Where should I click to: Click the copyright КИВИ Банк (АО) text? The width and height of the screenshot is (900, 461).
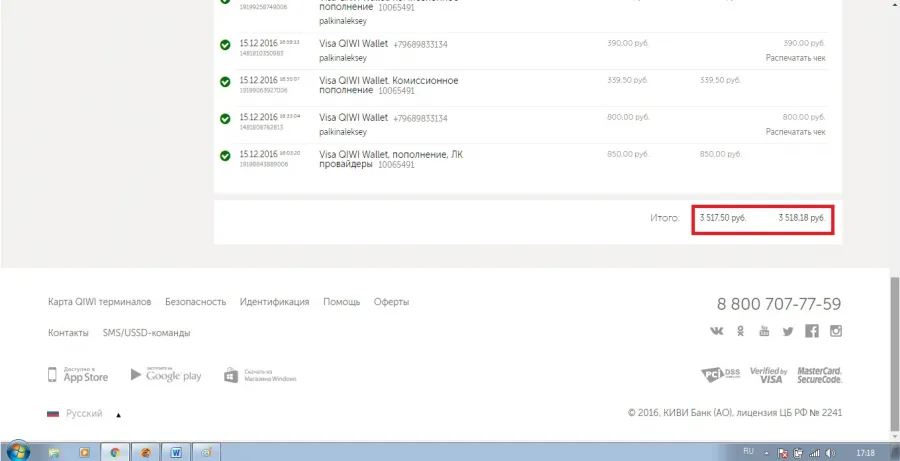[735, 413]
